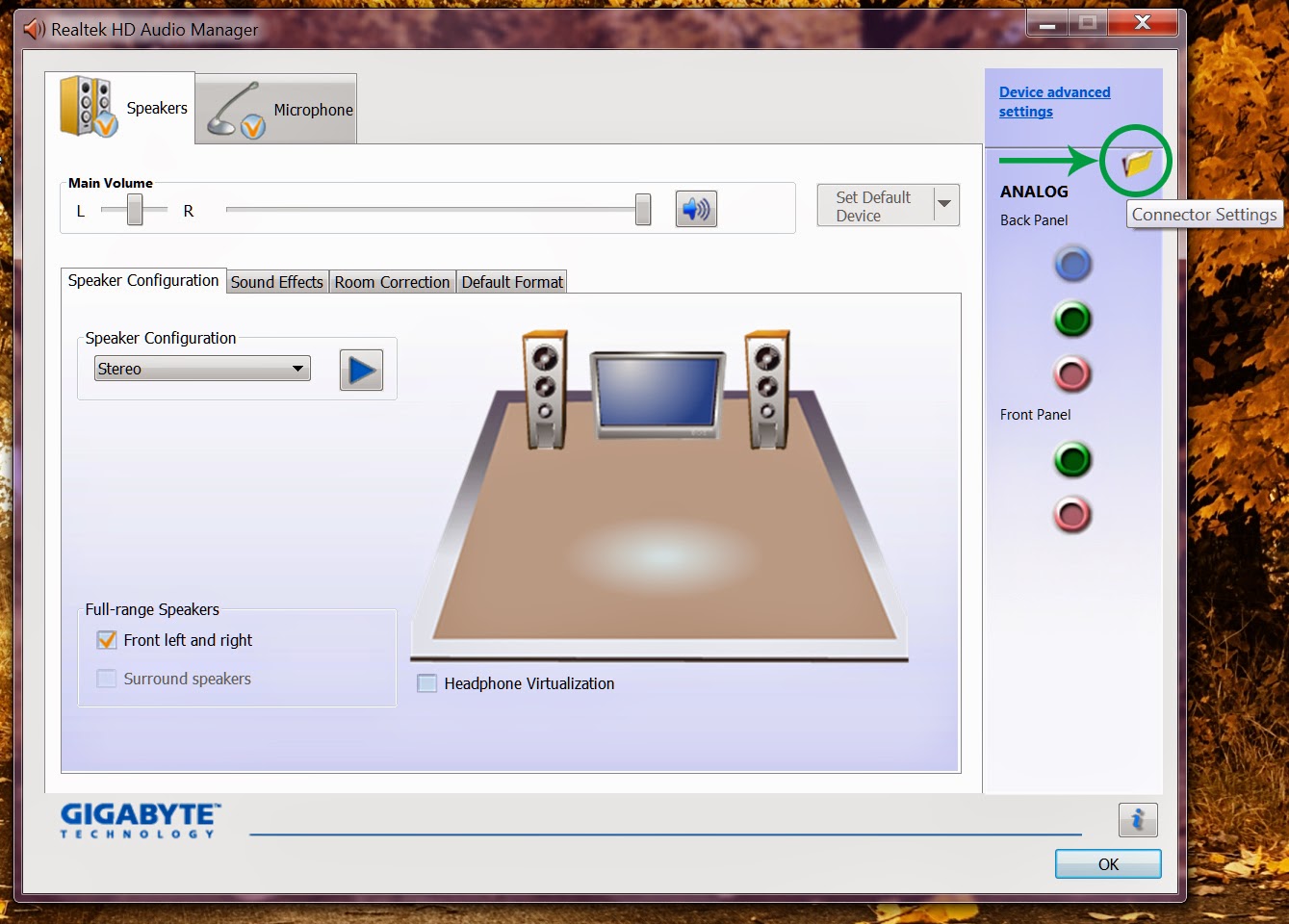Click the green front panel audio jack

(x=1072, y=459)
